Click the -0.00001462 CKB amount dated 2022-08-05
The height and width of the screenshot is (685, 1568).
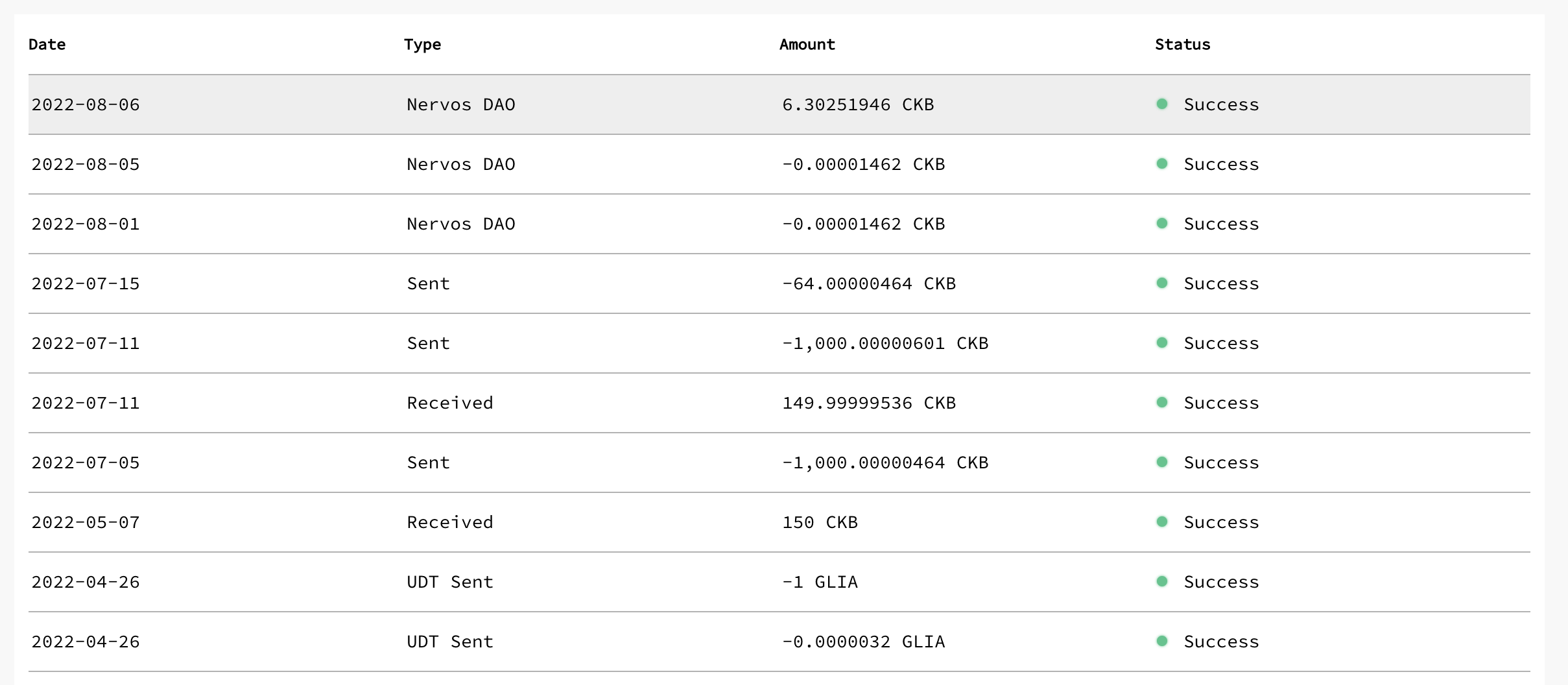(863, 164)
